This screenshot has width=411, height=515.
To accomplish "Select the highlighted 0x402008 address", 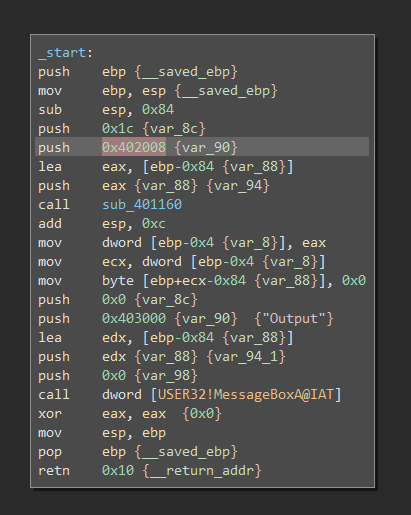I will [x=134, y=147].
